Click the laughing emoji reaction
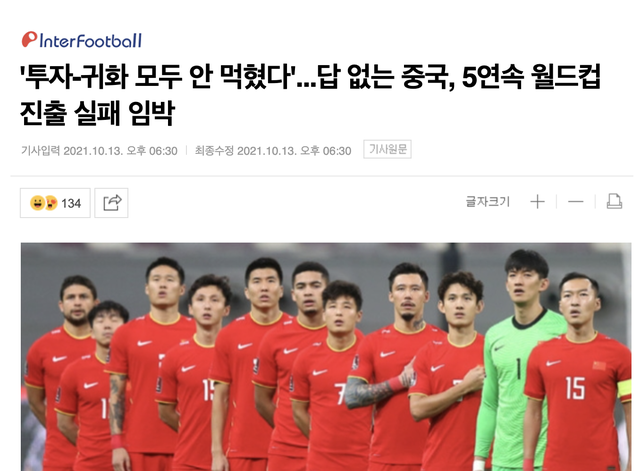640x471 pixels. (x=37, y=203)
